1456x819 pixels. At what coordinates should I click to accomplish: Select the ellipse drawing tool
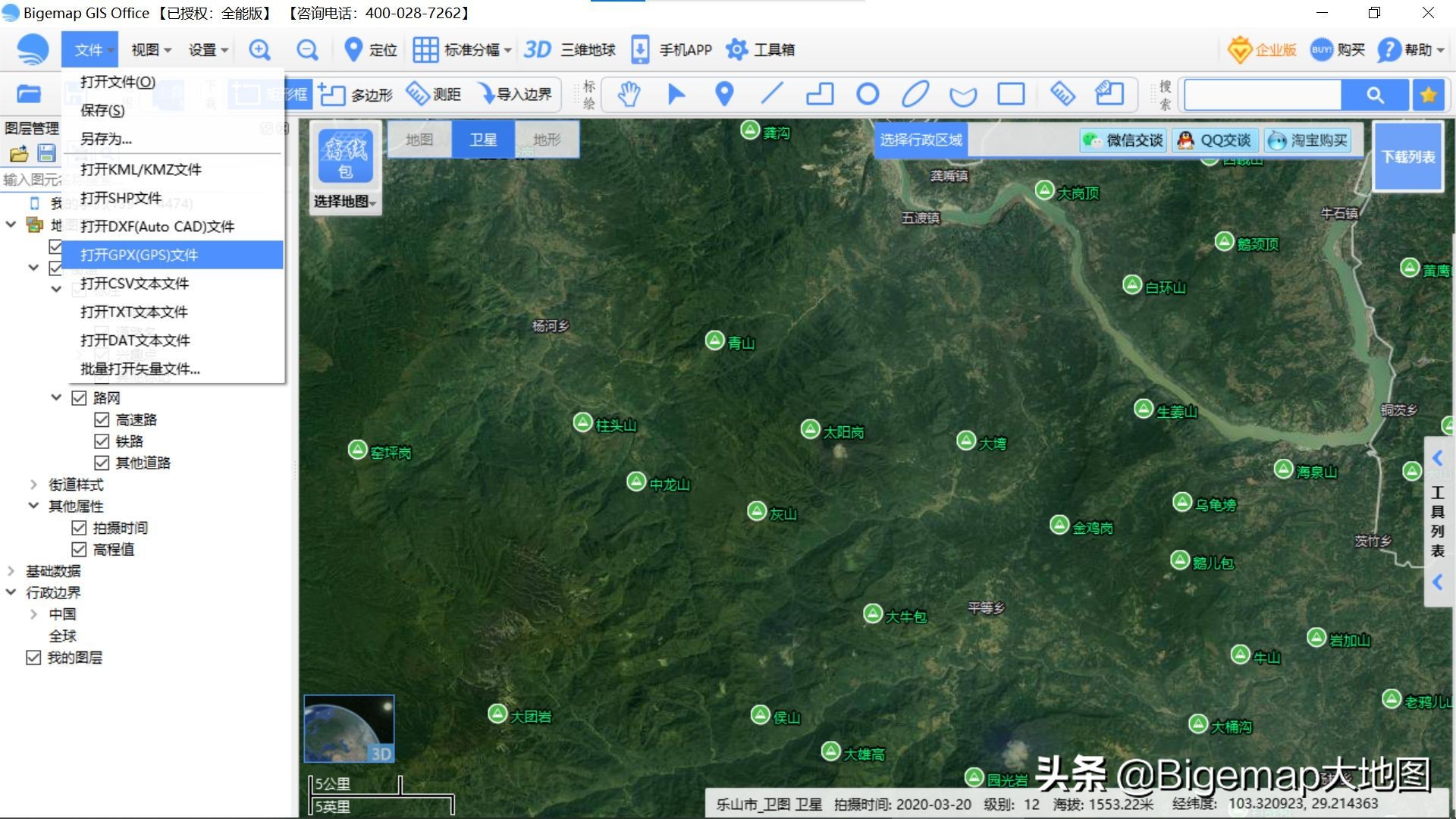(x=915, y=94)
